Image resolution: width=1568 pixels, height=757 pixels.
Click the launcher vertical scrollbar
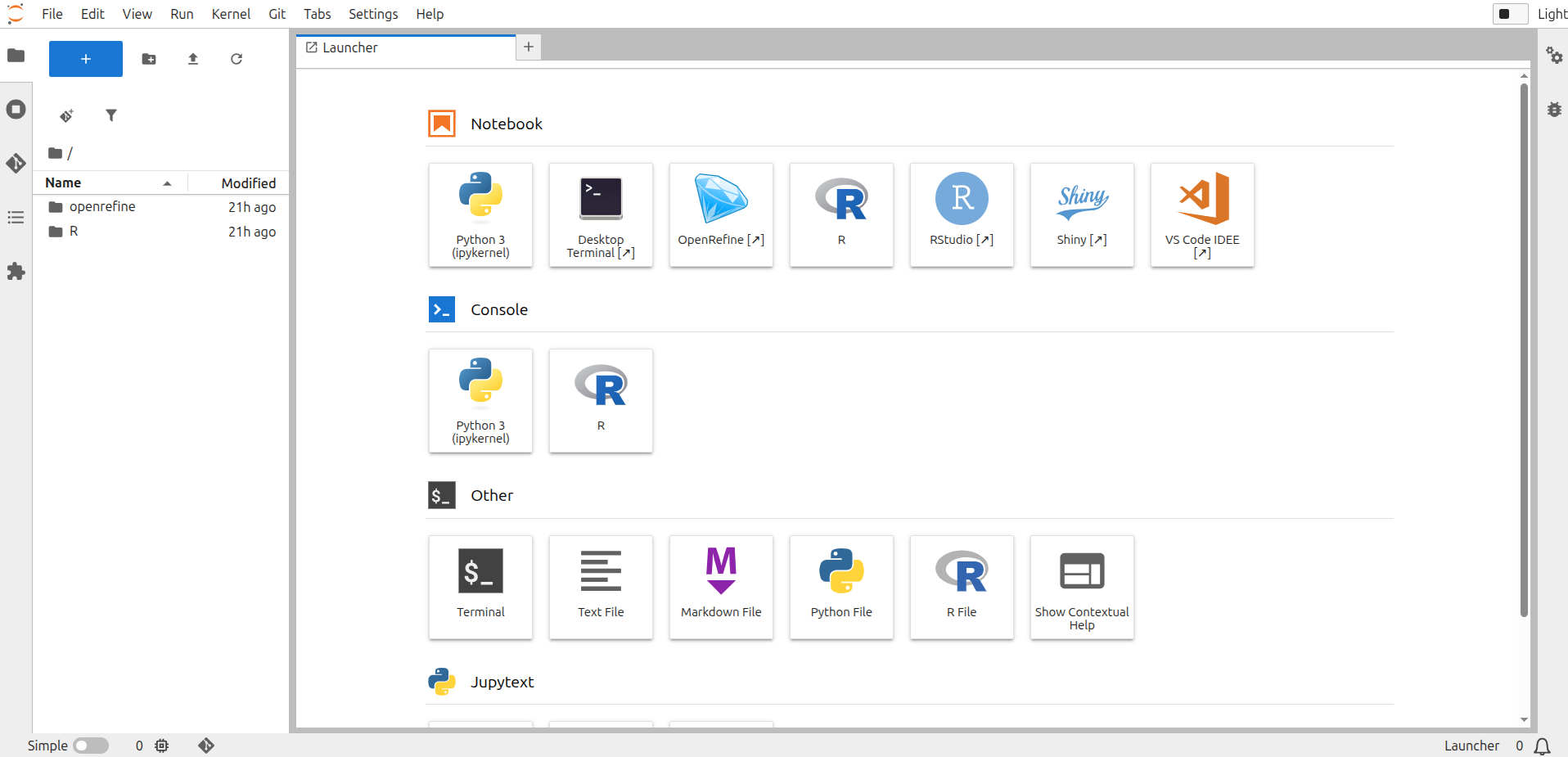point(1524,350)
